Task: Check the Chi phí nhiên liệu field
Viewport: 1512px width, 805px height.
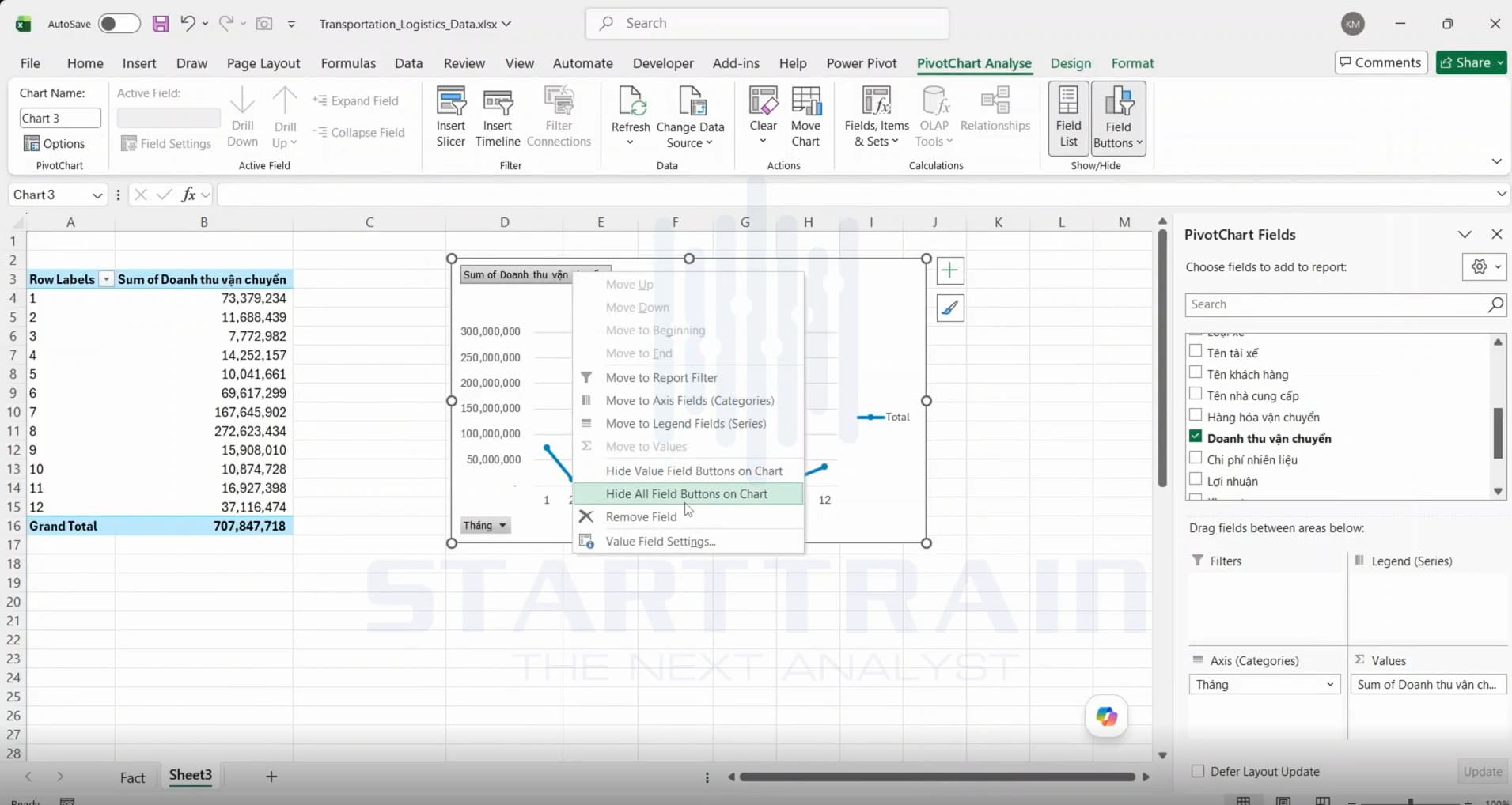Action: [1196, 459]
